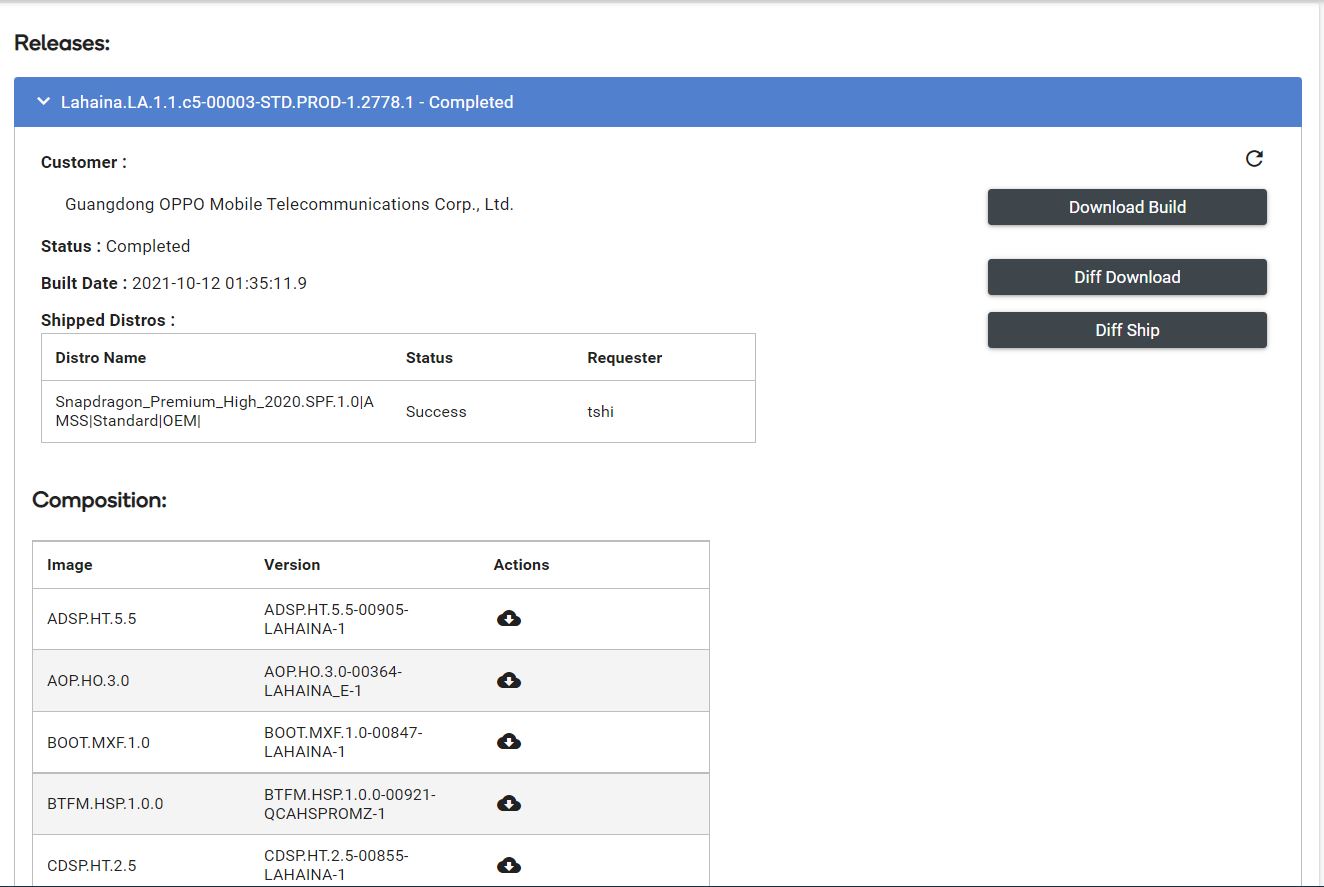Select the Diff Ship button

pyautogui.click(x=1127, y=330)
